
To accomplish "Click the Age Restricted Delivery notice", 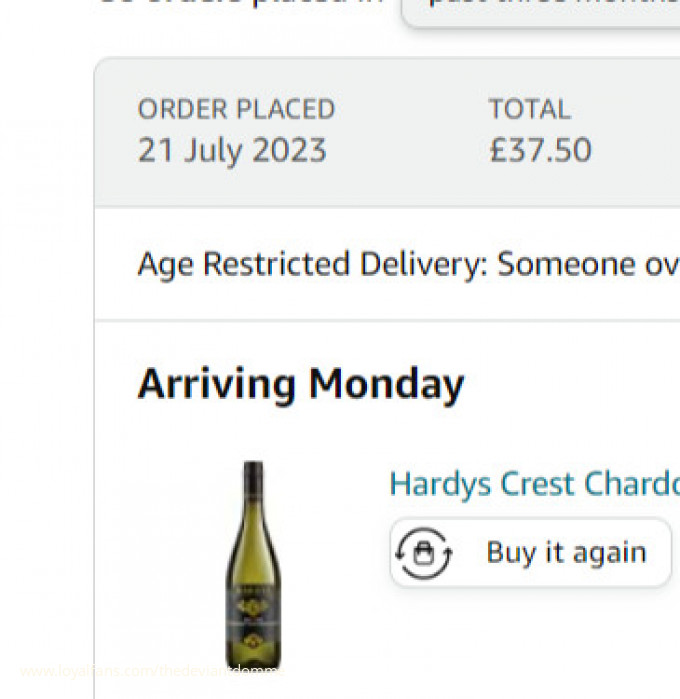I will pos(408,265).
